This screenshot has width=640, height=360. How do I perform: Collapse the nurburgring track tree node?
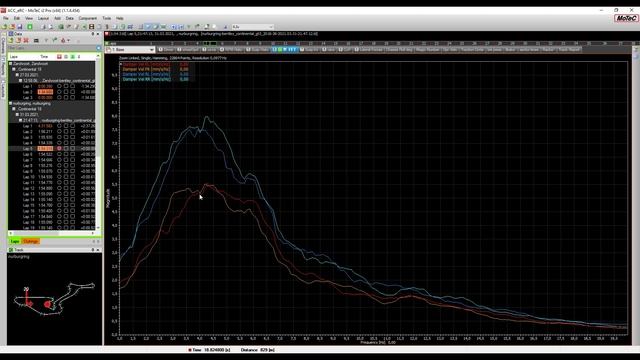click(x=11, y=104)
